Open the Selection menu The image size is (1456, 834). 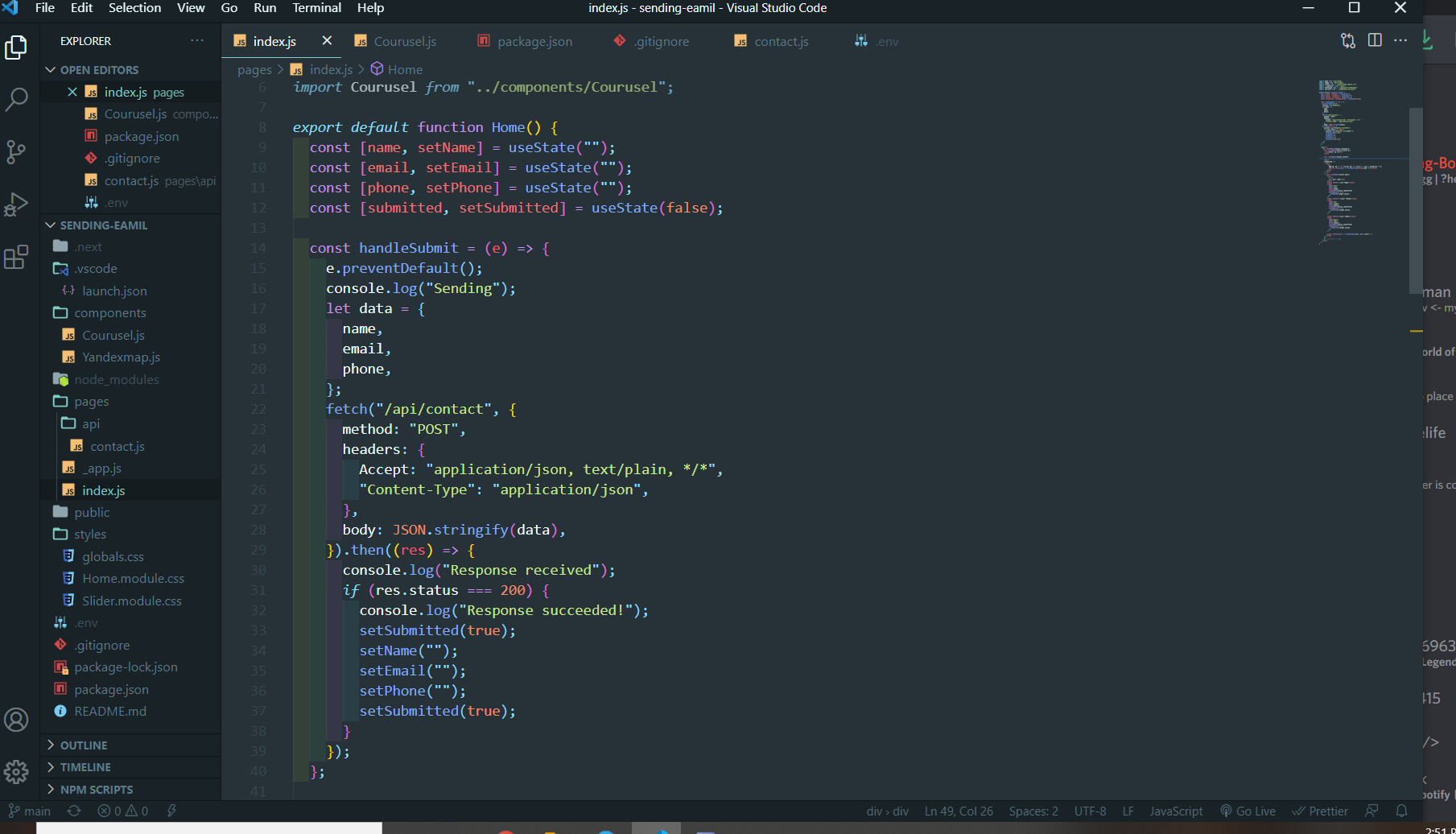click(x=135, y=8)
